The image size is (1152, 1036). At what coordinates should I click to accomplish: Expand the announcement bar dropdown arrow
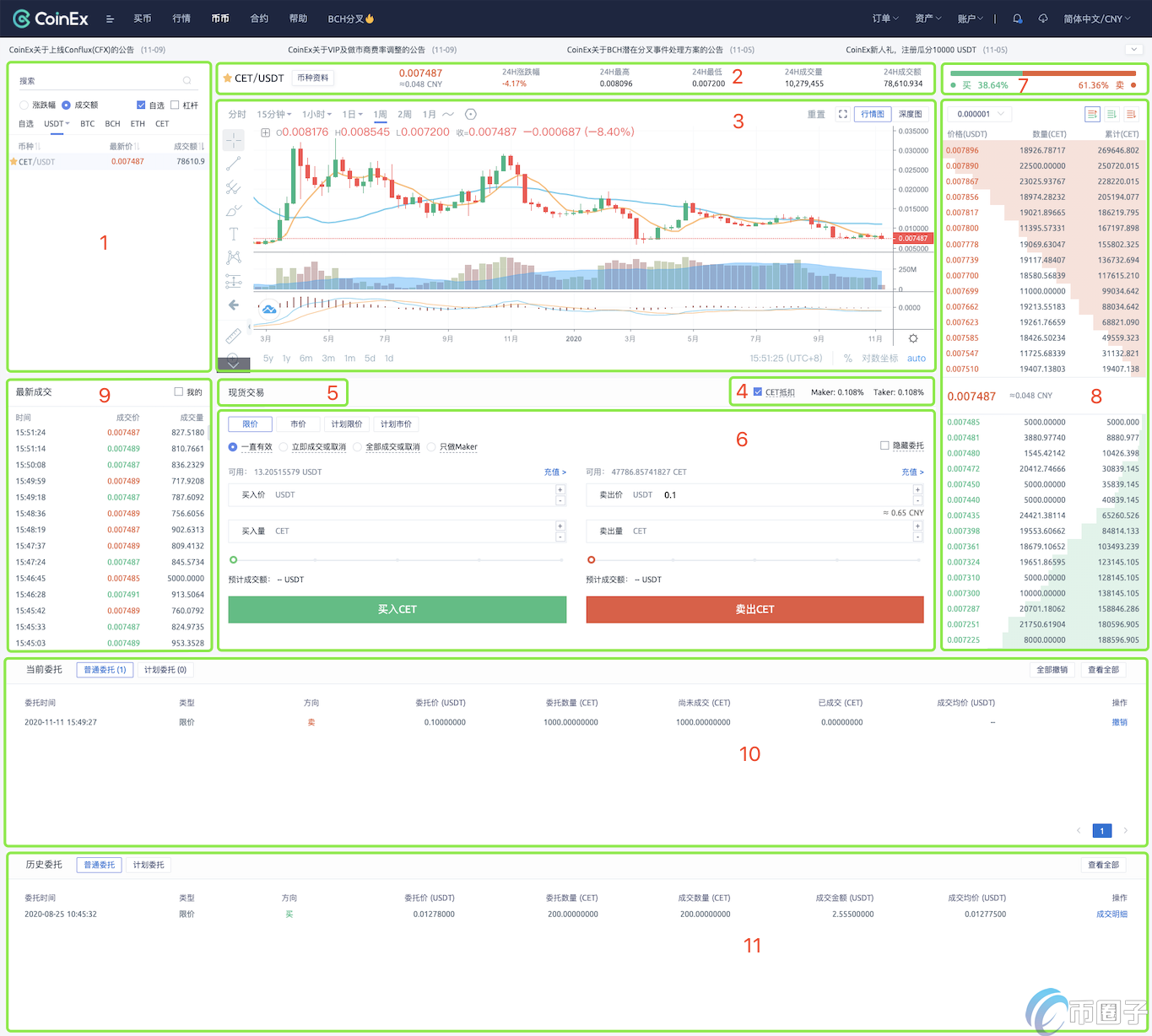coord(1133,50)
